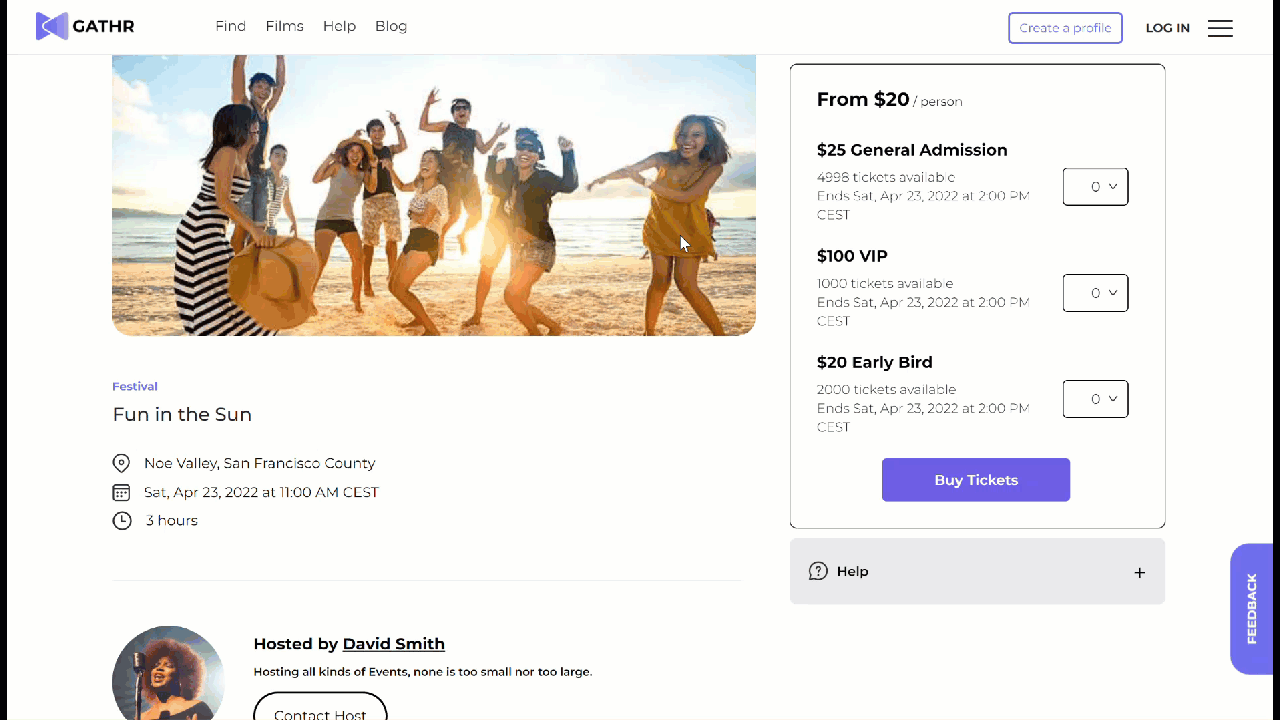Click the clock duration icon

tap(121, 520)
